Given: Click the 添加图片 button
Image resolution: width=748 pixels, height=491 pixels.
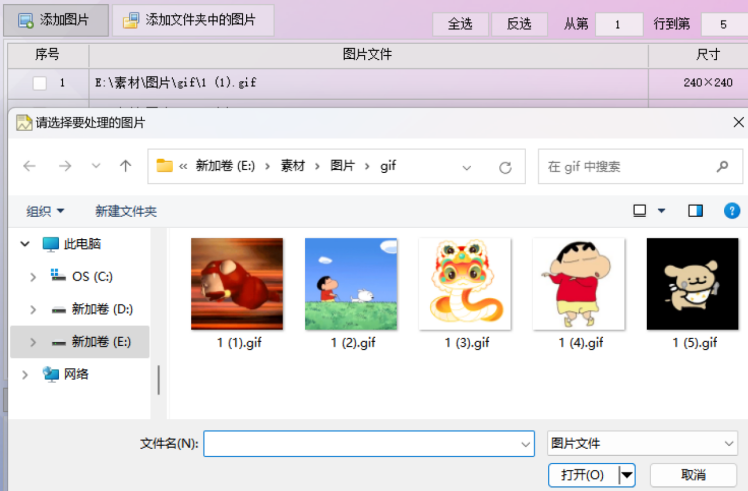Looking at the screenshot, I should [x=56, y=20].
